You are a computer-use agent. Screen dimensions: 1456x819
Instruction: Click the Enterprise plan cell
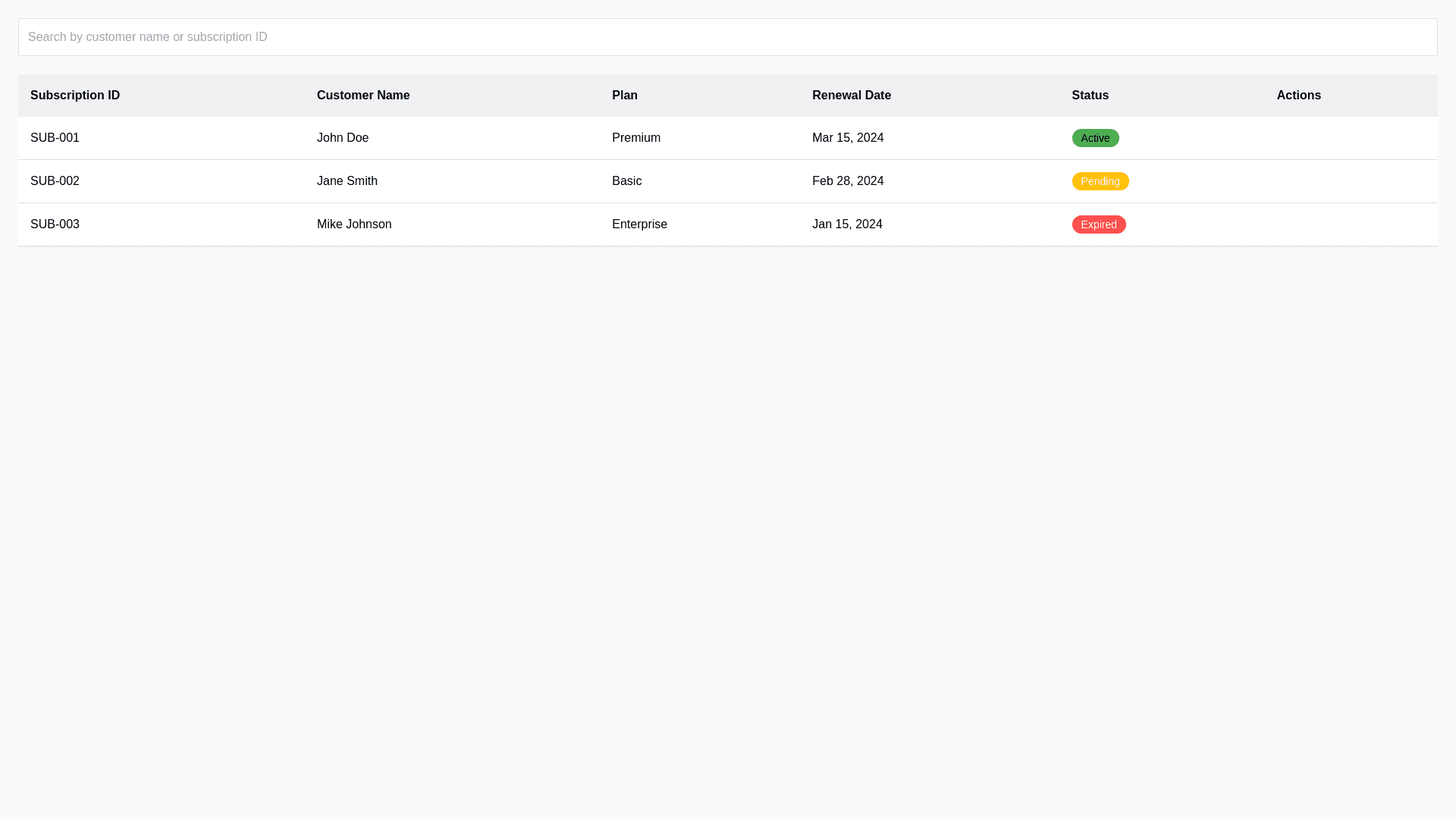(x=639, y=224)
